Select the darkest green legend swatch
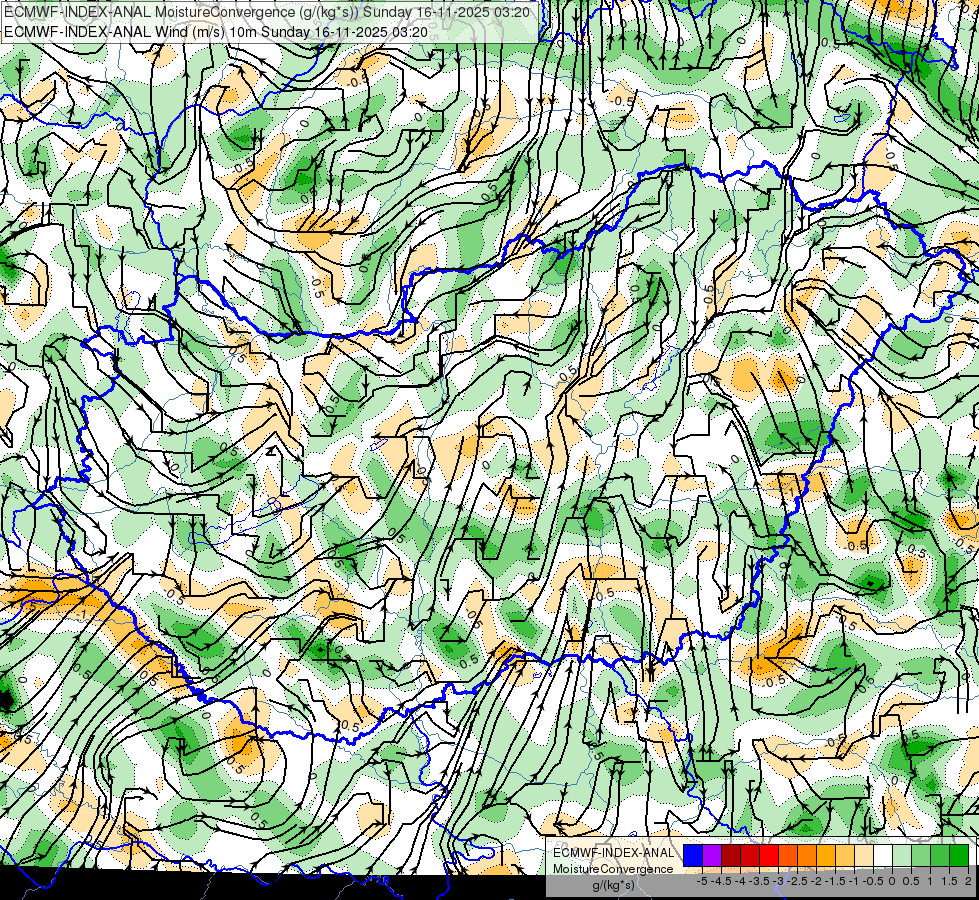 click(958, 856)
